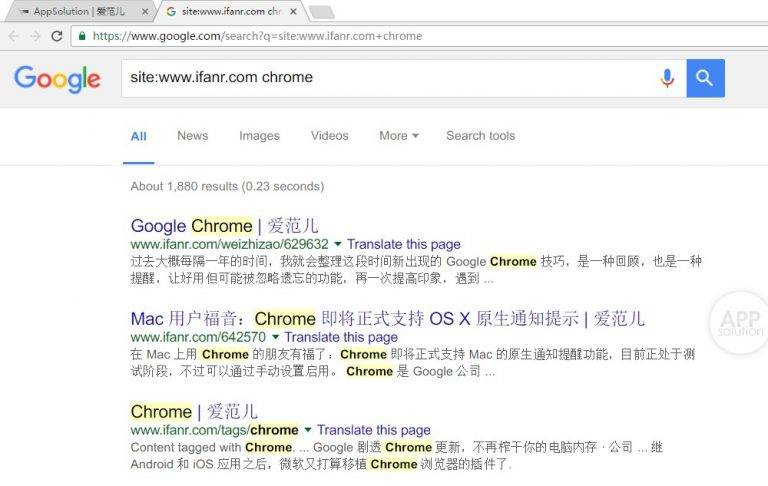Activate the voice search microphone

tap(667, 78)
